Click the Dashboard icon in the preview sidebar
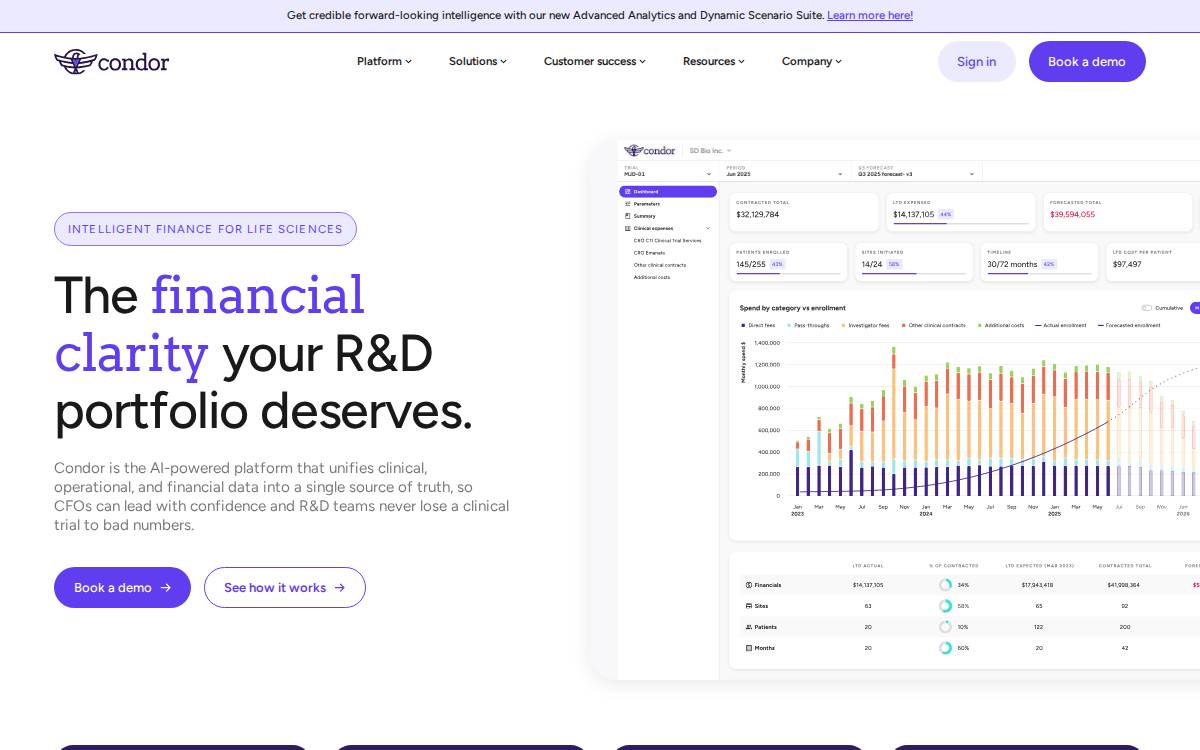Viewport: 1200px width, 750px height. pyautogui.click(x=627, y=191)
